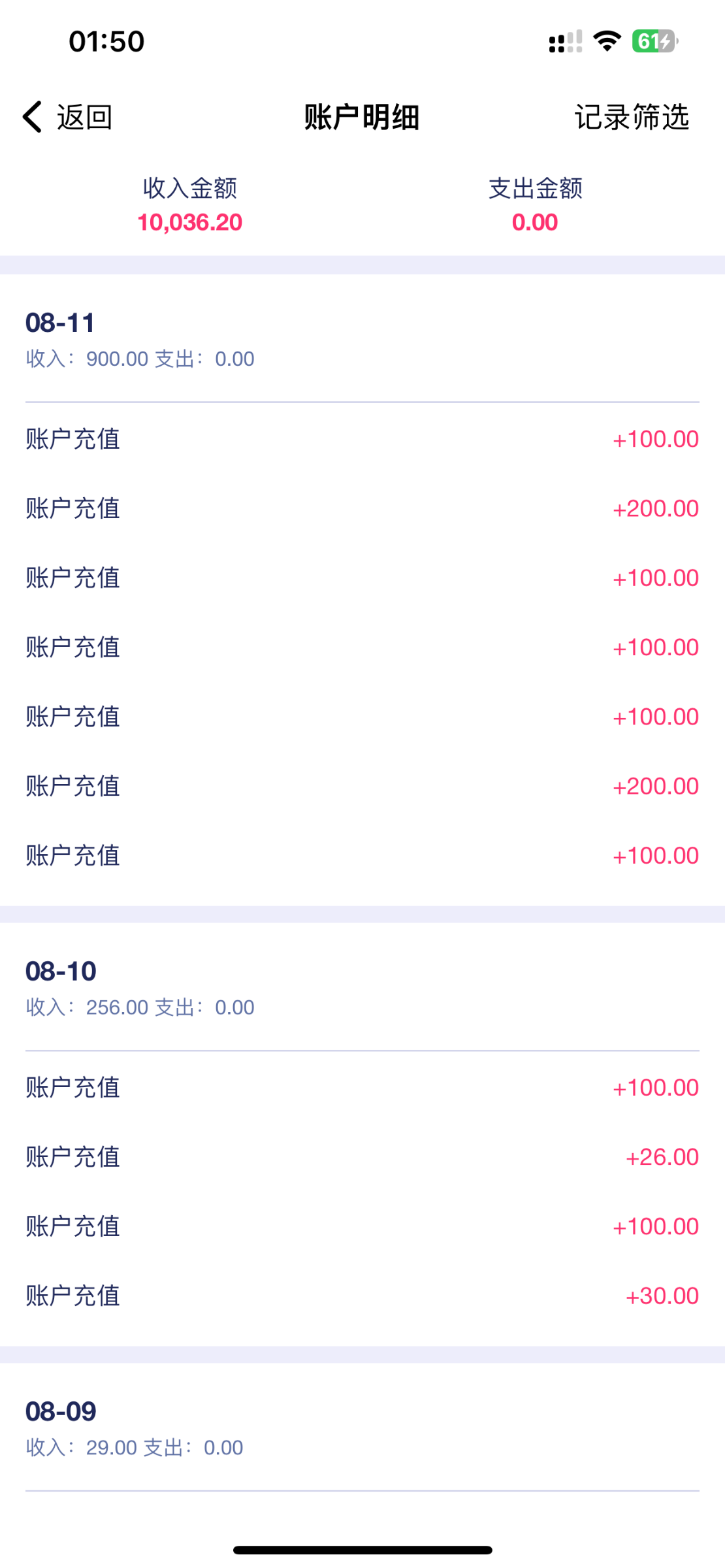This screenshot has height=1568, width=725.
Task: Open the +26.00 账户充值 record
Action: coord(362,1157)
